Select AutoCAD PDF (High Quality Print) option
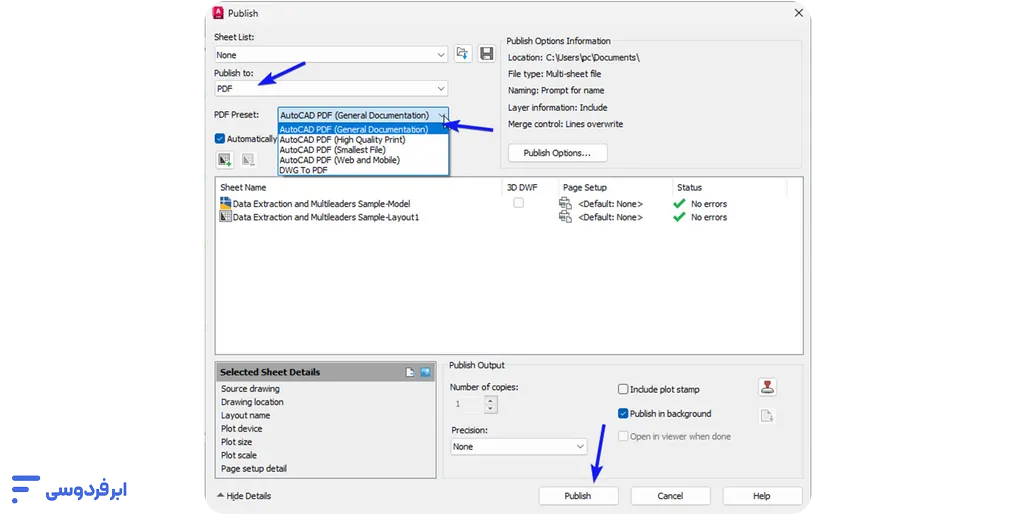 click(363, 140)
